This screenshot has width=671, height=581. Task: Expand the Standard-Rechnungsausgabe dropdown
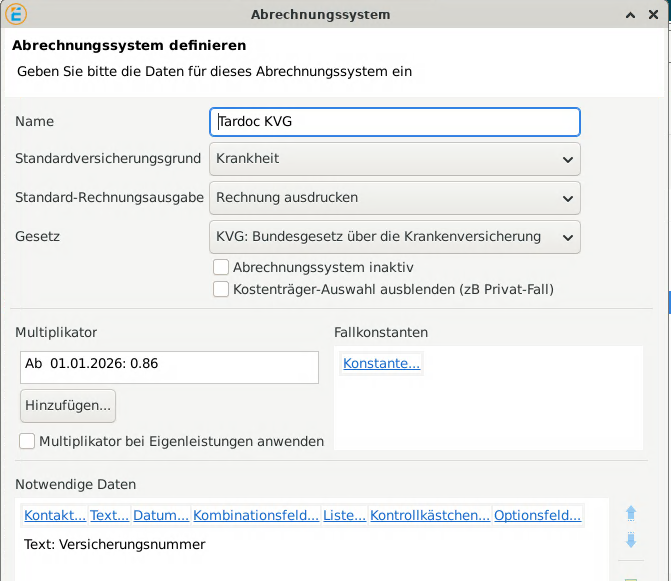(x=395, y=197)
